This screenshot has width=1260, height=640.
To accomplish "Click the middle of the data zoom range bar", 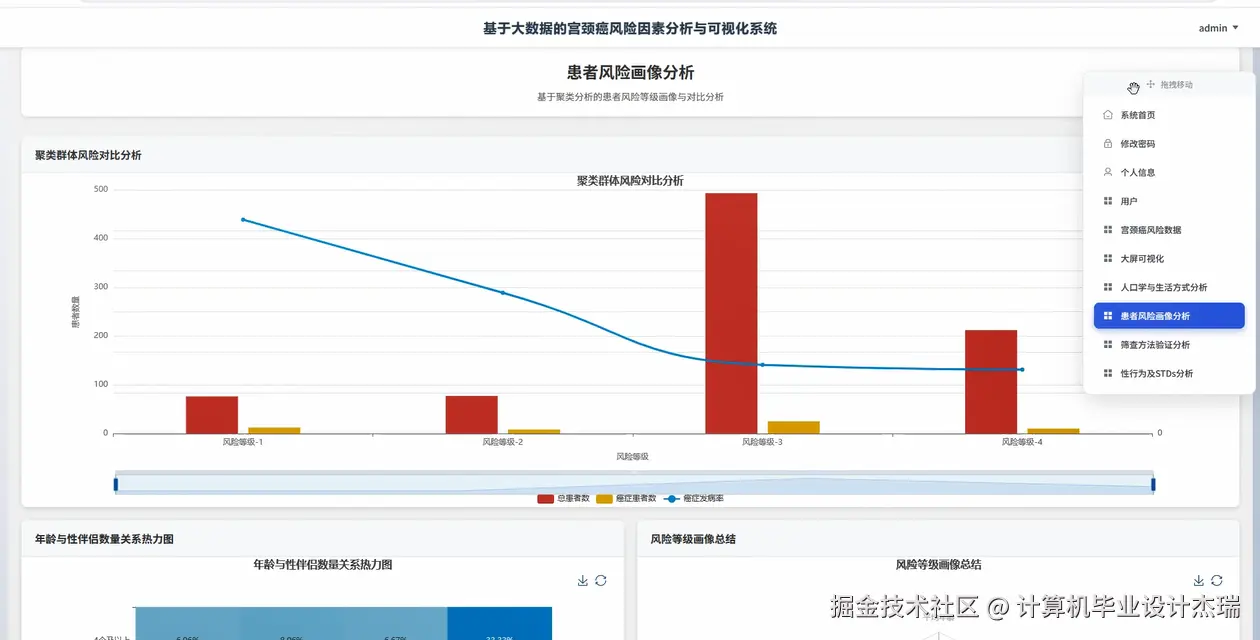I will [x=635, y=484].
